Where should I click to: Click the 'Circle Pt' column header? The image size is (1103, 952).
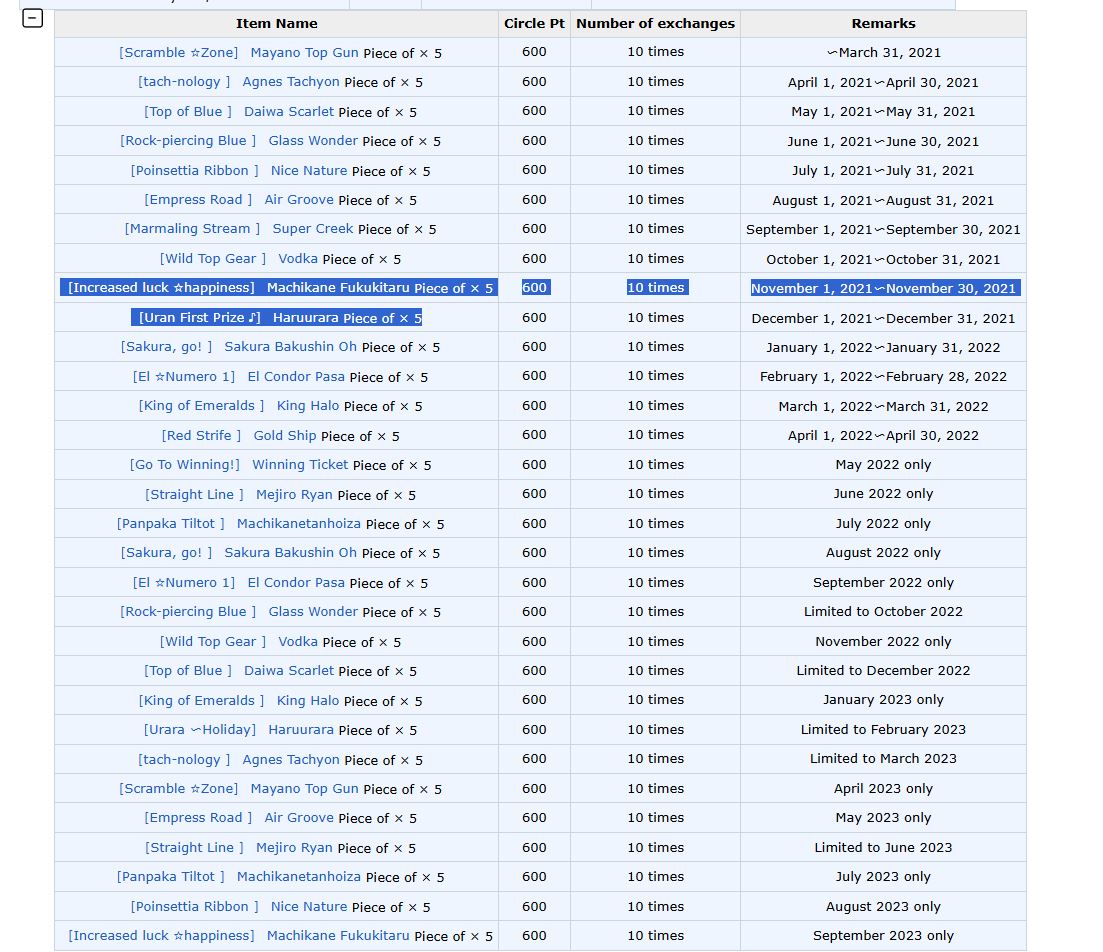535,23
